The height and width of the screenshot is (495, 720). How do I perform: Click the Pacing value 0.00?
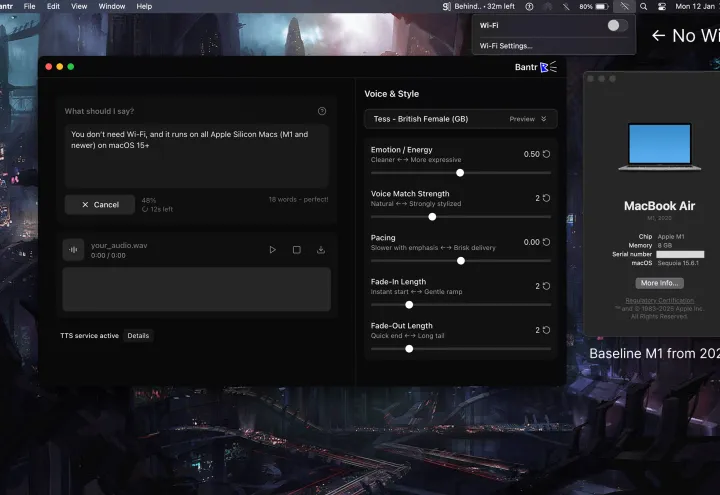(531, 242)
